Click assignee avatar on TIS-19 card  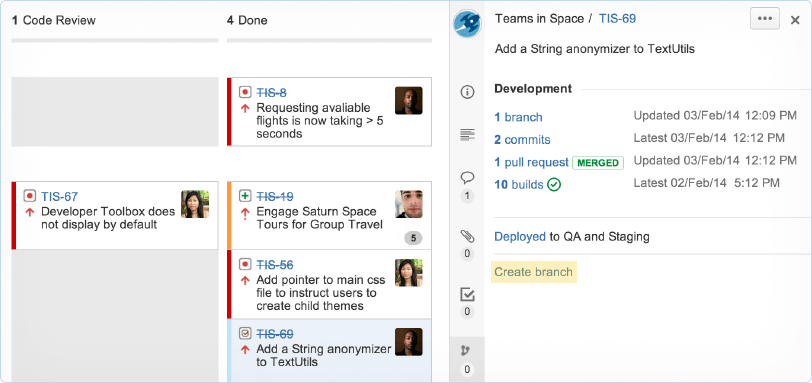[409, 204]
